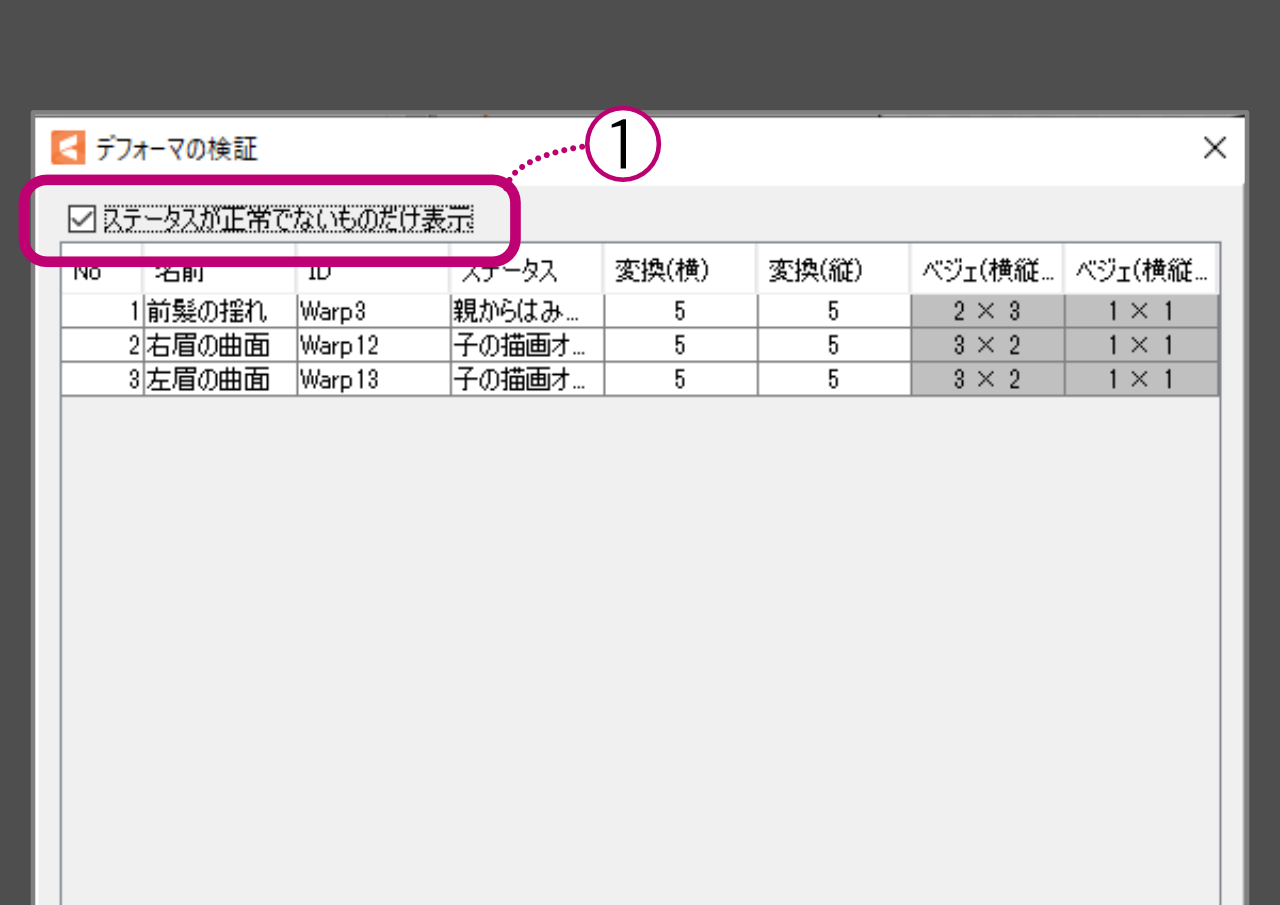
Task: Click the Live2D app icon in title bar
Action: [x=67, y=149]
